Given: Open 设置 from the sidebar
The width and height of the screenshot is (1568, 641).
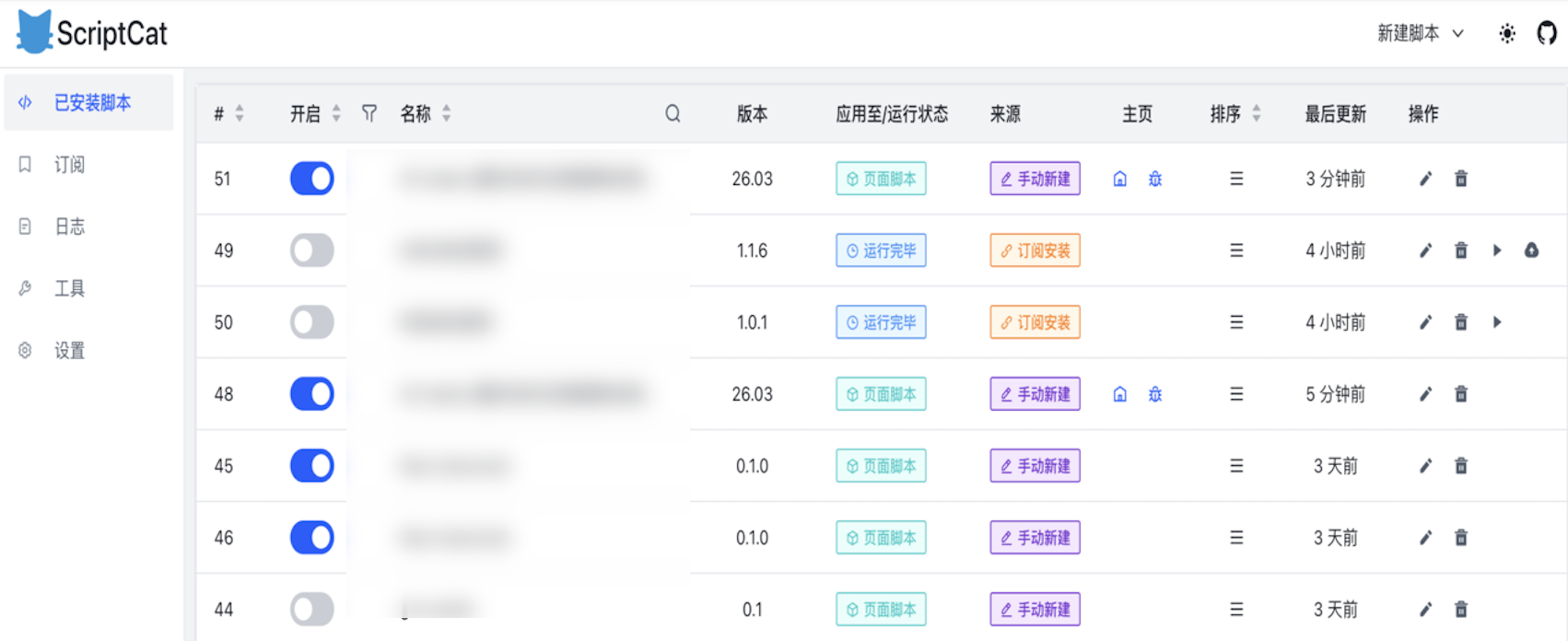Looking at the screenshot, I should 69,351.
